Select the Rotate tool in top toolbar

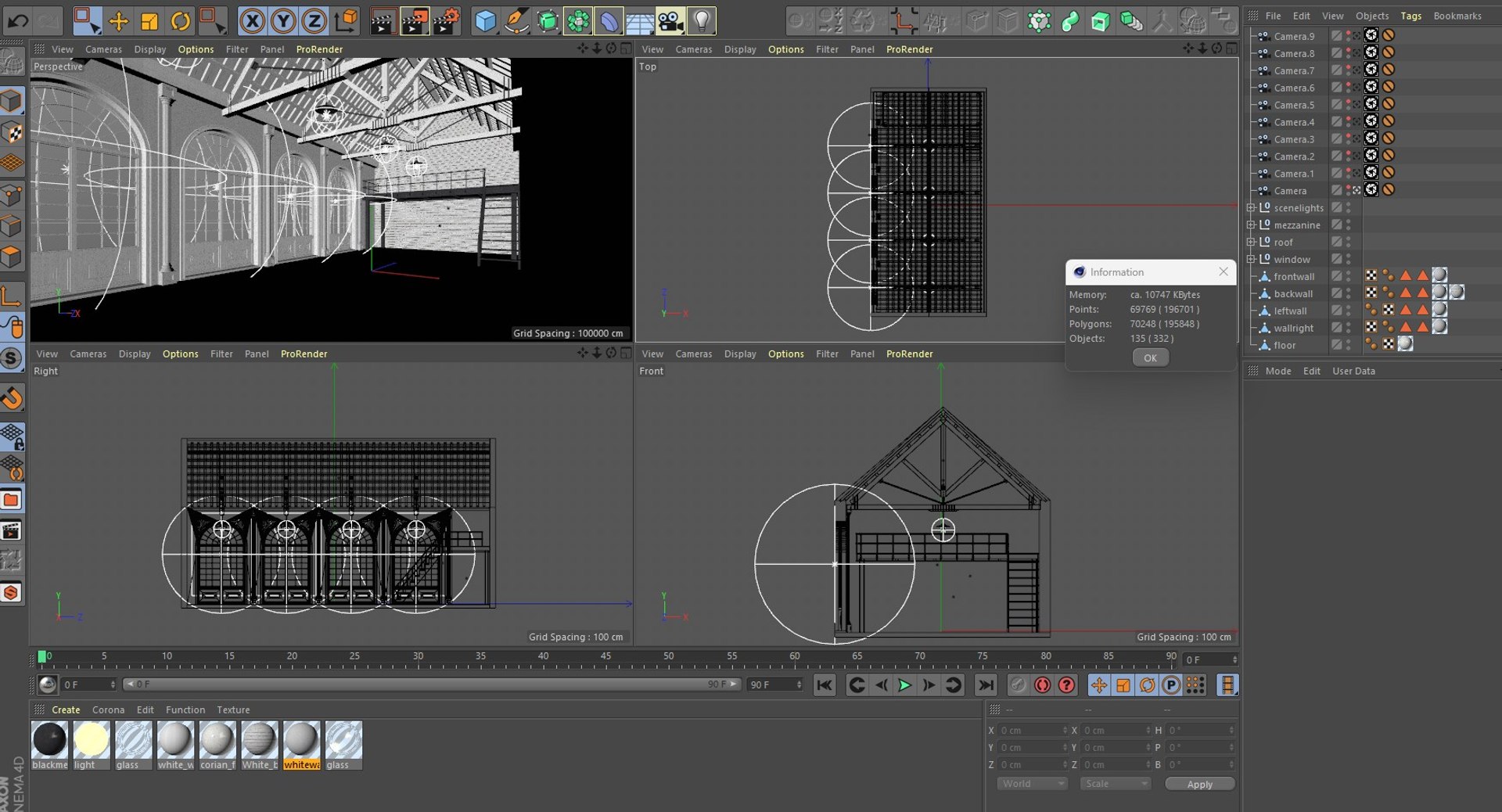point(180,21)
